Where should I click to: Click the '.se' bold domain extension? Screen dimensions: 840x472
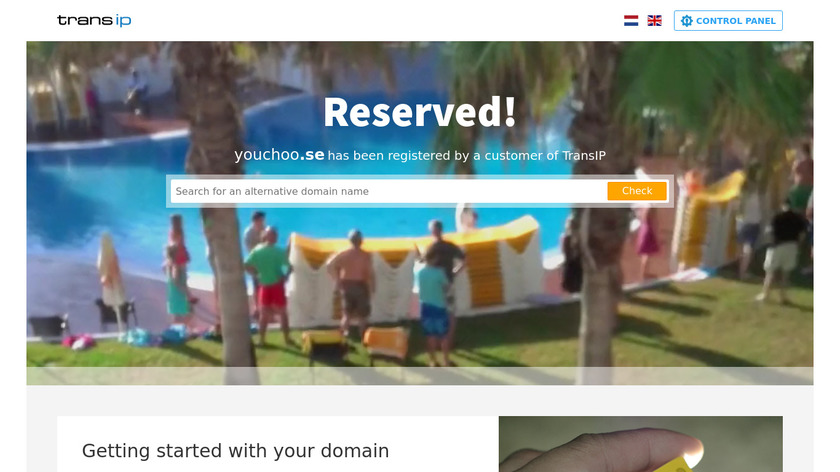pyautogui.click(x=312, y=155)
